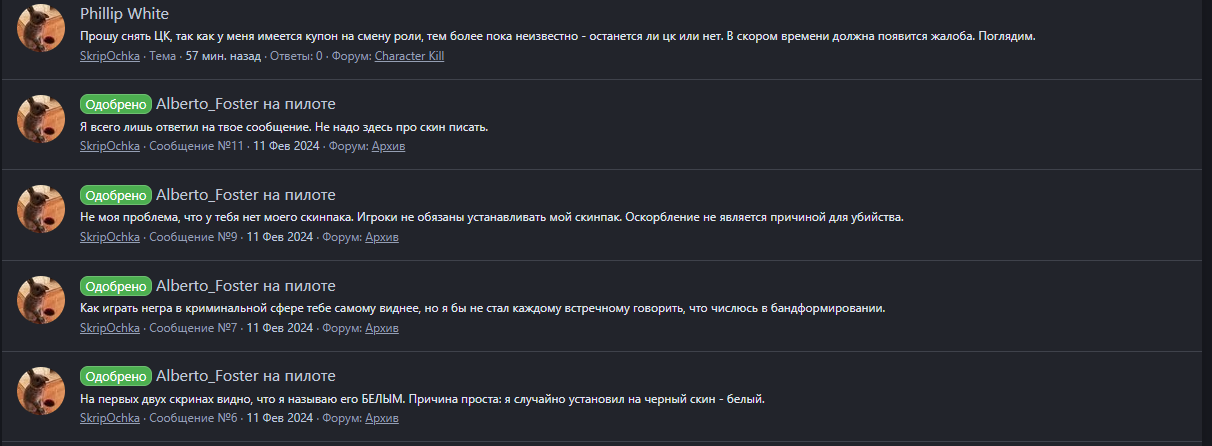The height and width of the screenshot is (446, 1212).
Task: Click the avatar next to message №6
Action: pos(42,391)
